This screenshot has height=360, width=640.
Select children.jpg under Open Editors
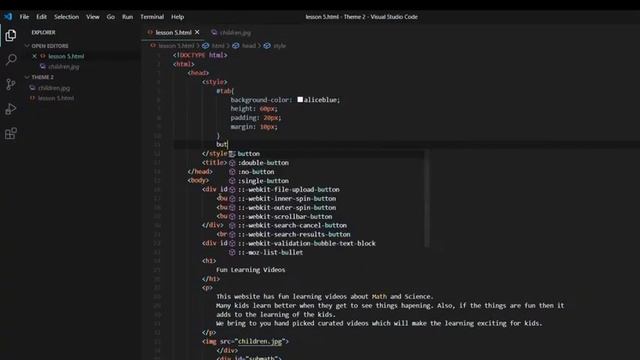click(x=64, y=67)
